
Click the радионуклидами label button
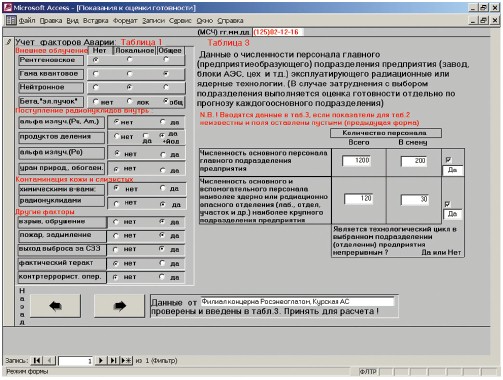(x=61, y=201)
